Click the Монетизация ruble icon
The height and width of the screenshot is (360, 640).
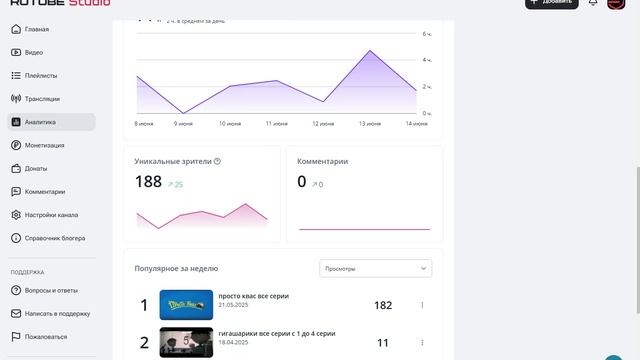pyautogui.click(x=16, y=145)
